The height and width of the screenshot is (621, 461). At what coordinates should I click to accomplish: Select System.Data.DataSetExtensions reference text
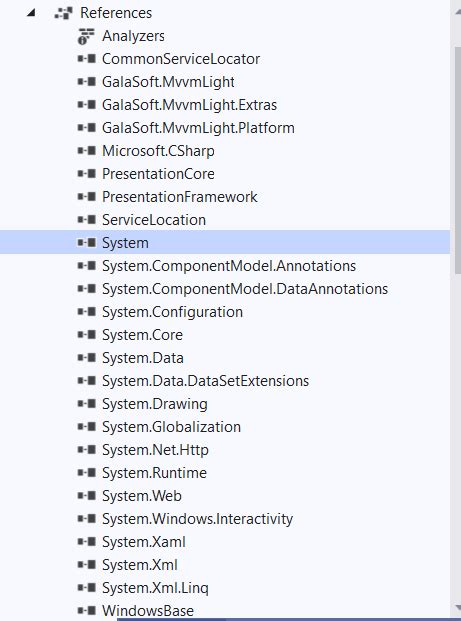tap(205, 381)
